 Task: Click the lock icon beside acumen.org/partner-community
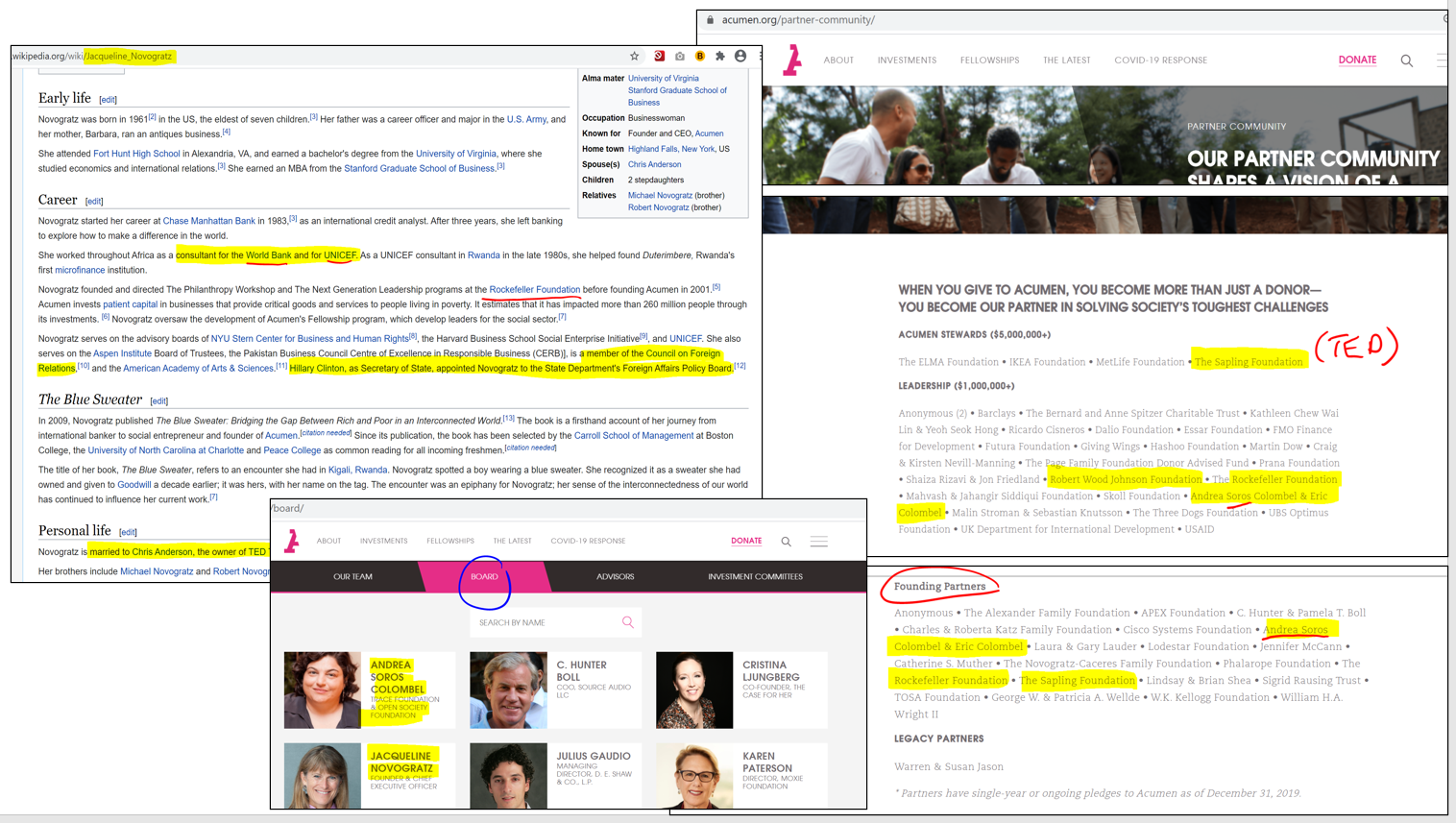[x=711, y=19]
